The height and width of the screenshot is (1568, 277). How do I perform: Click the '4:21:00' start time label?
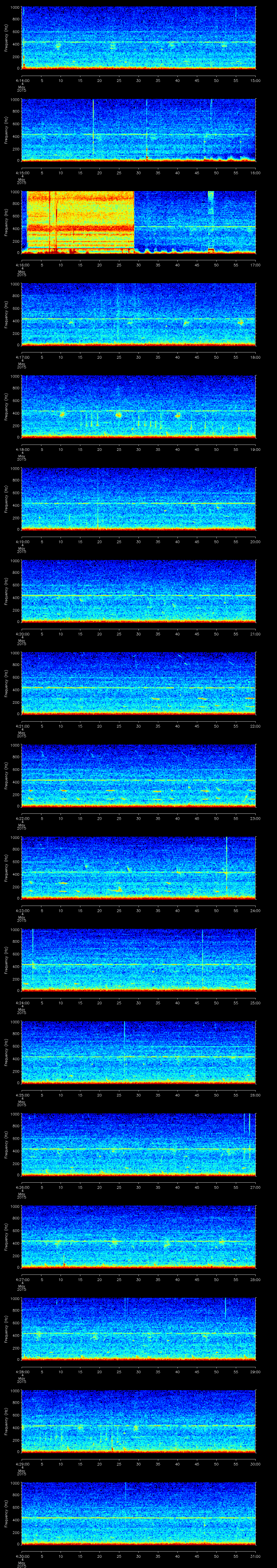(22, 726)
